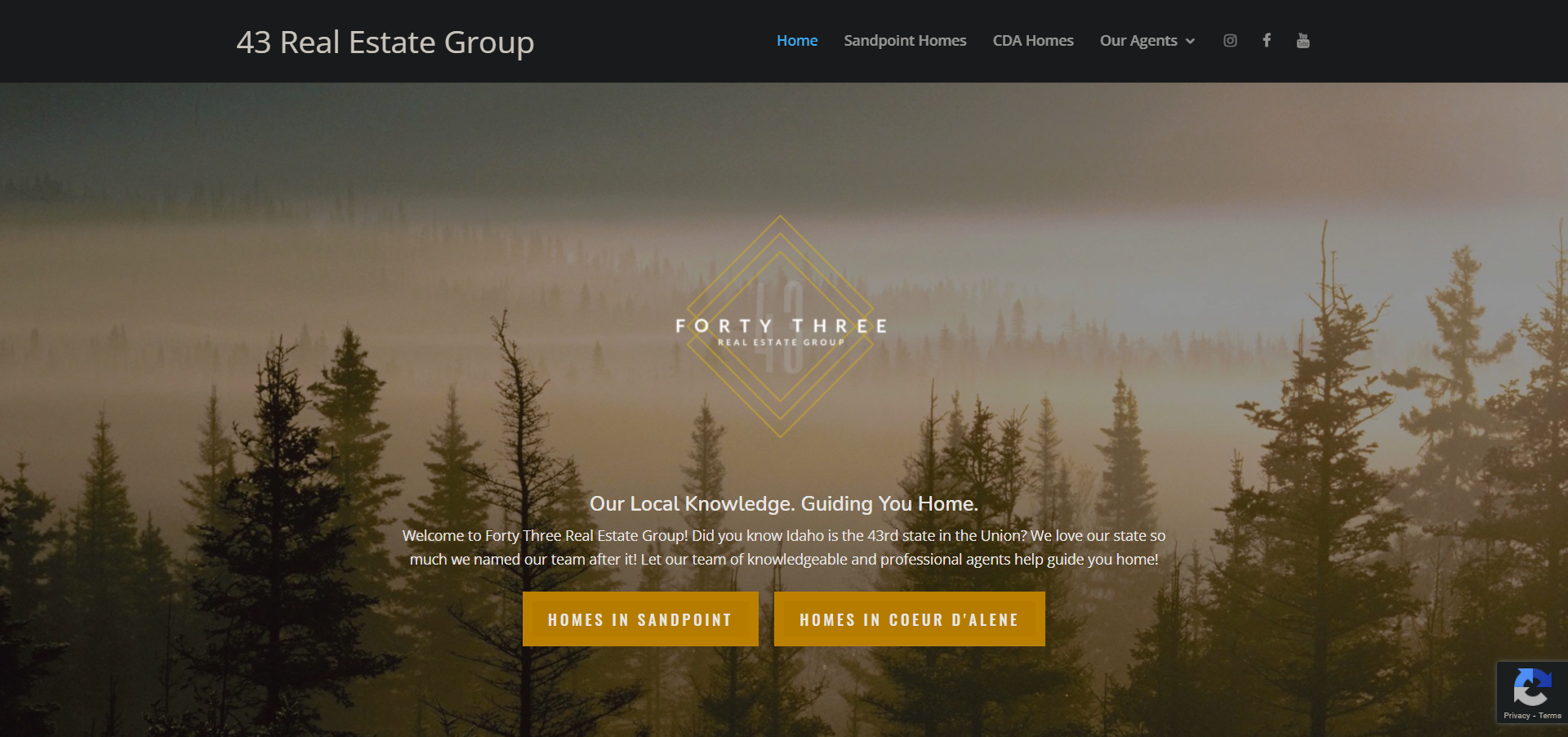Screen dimensions: 1568x737
Task: Open the Our Agents menu
Action: tap(1138, 41)
